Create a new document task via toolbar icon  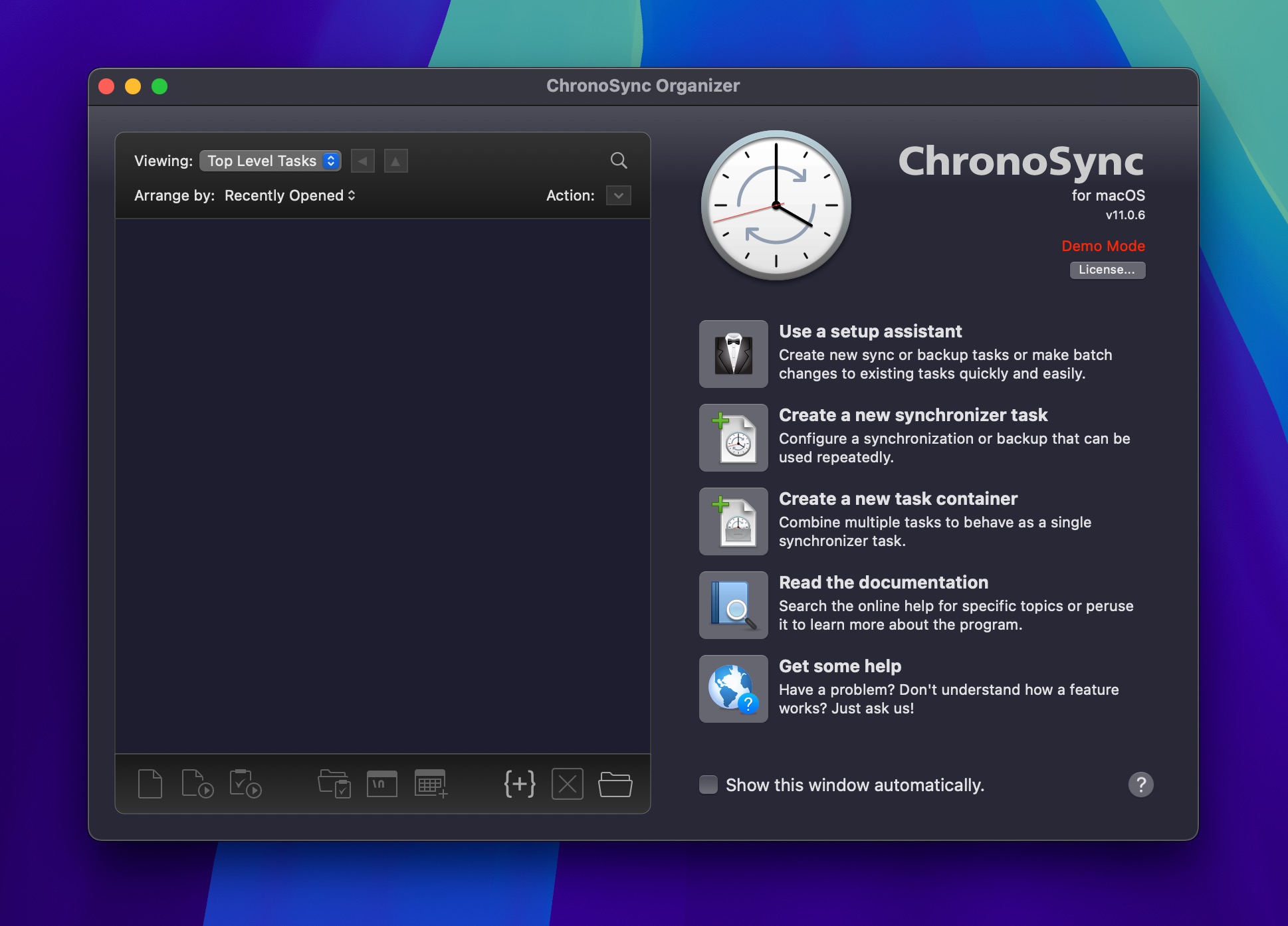point(150,784)
